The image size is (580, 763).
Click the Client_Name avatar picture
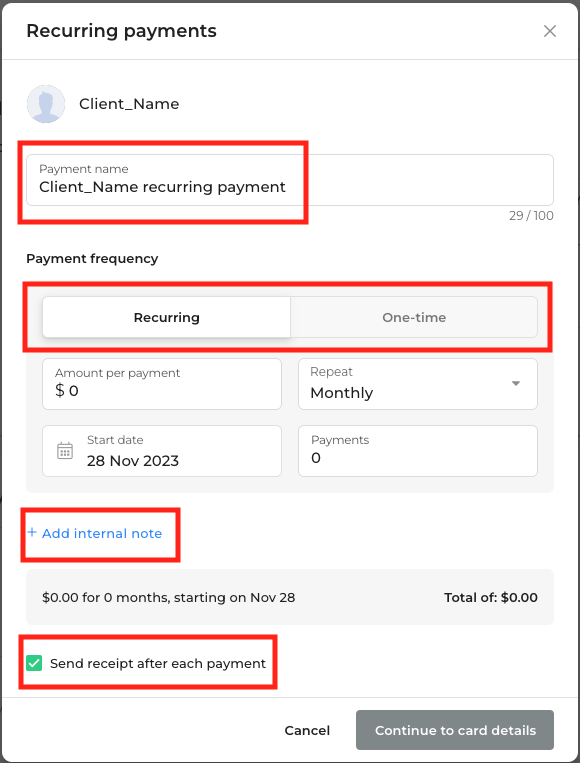coord(46,104)
